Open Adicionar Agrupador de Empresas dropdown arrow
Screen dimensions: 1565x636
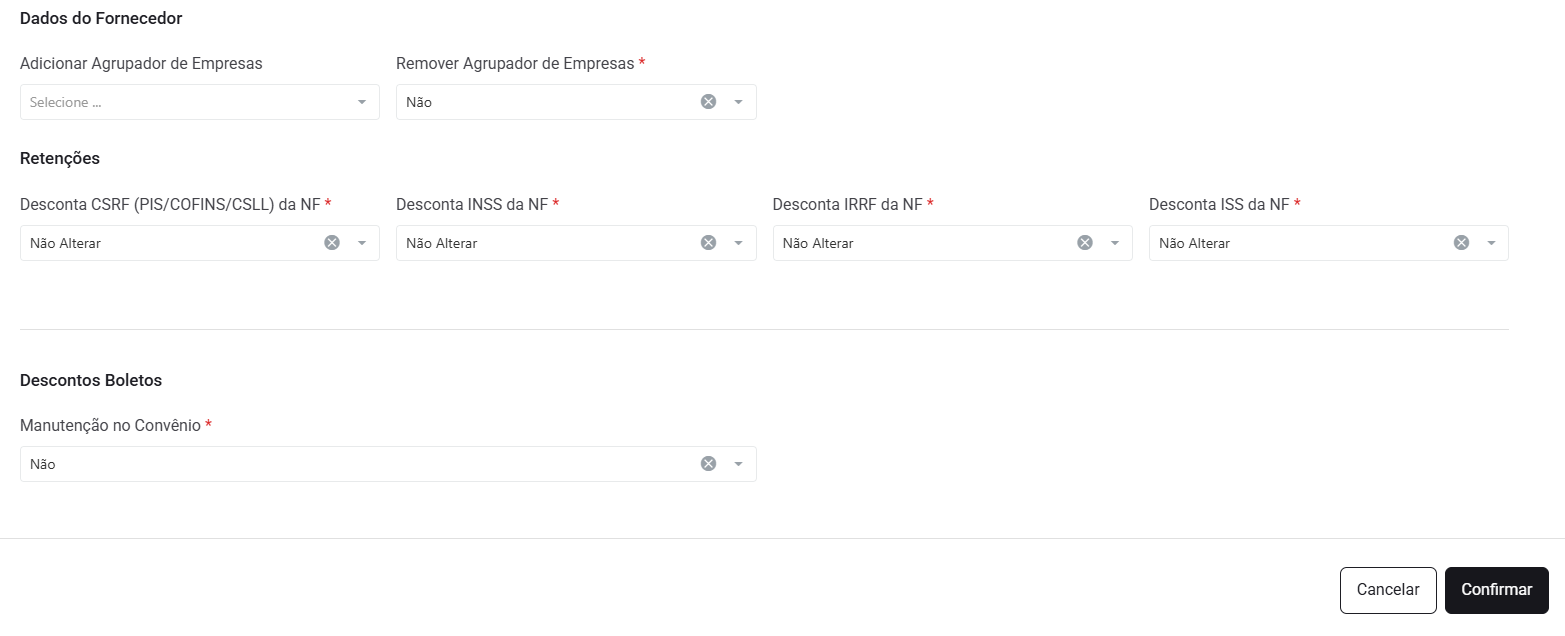tap(362, 102)
